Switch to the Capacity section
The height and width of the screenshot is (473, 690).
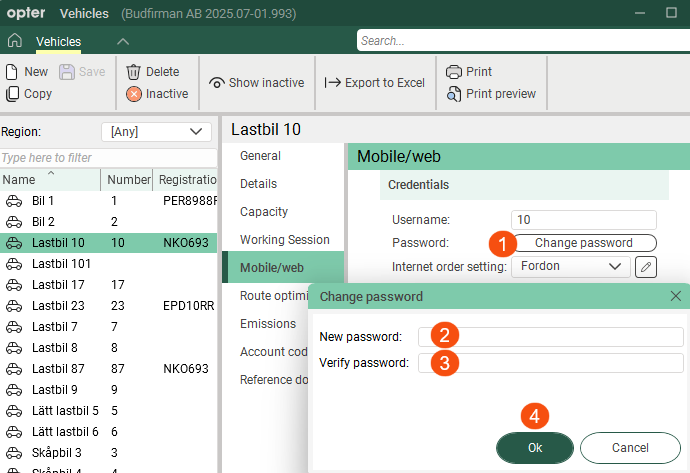pos(264,212)
